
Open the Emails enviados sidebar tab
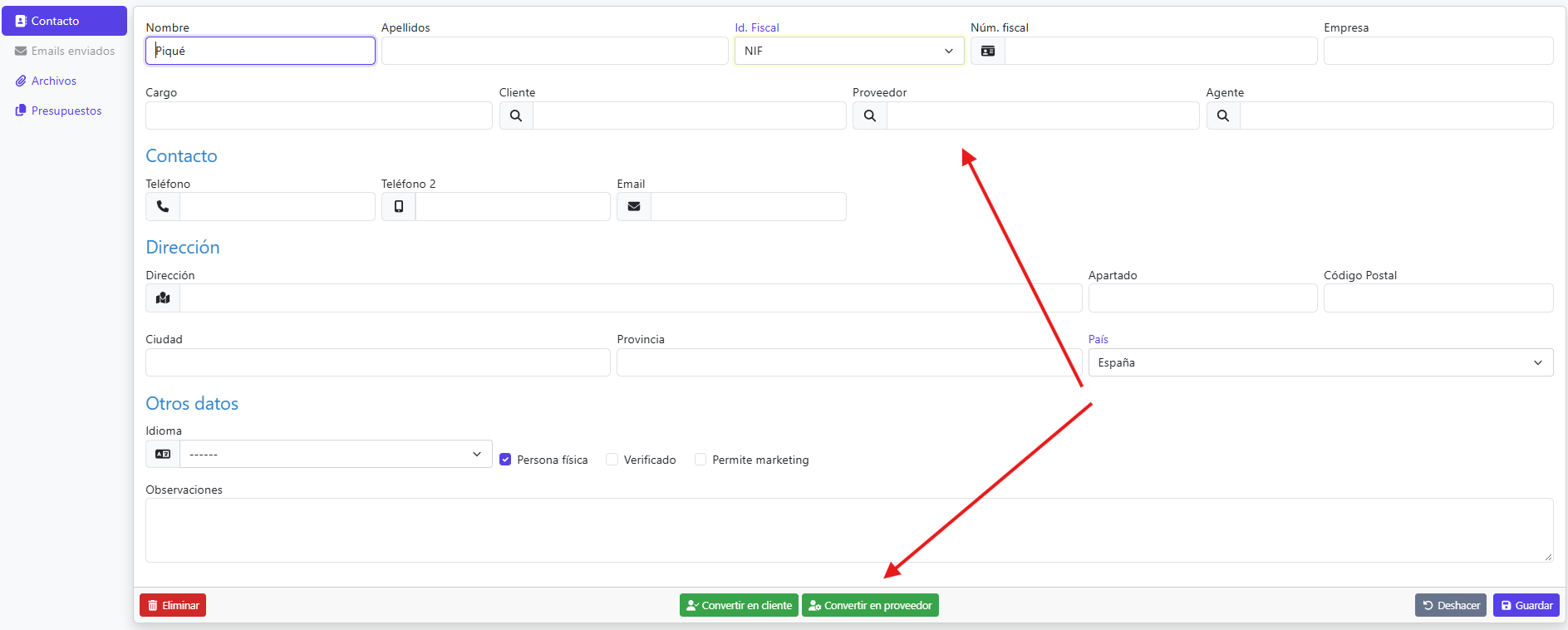pos(64,51)
